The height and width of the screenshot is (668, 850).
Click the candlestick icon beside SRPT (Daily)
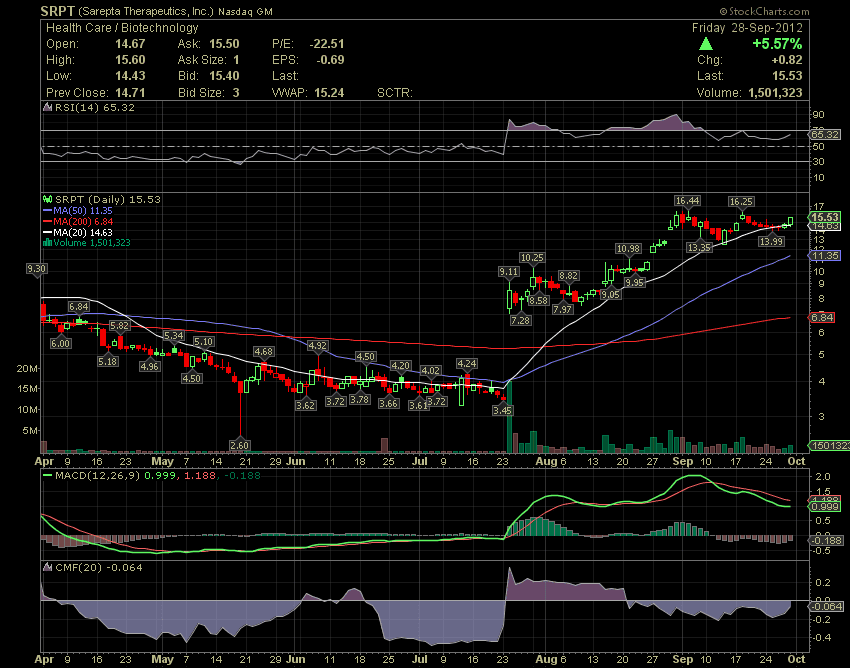tap(48, 200)
